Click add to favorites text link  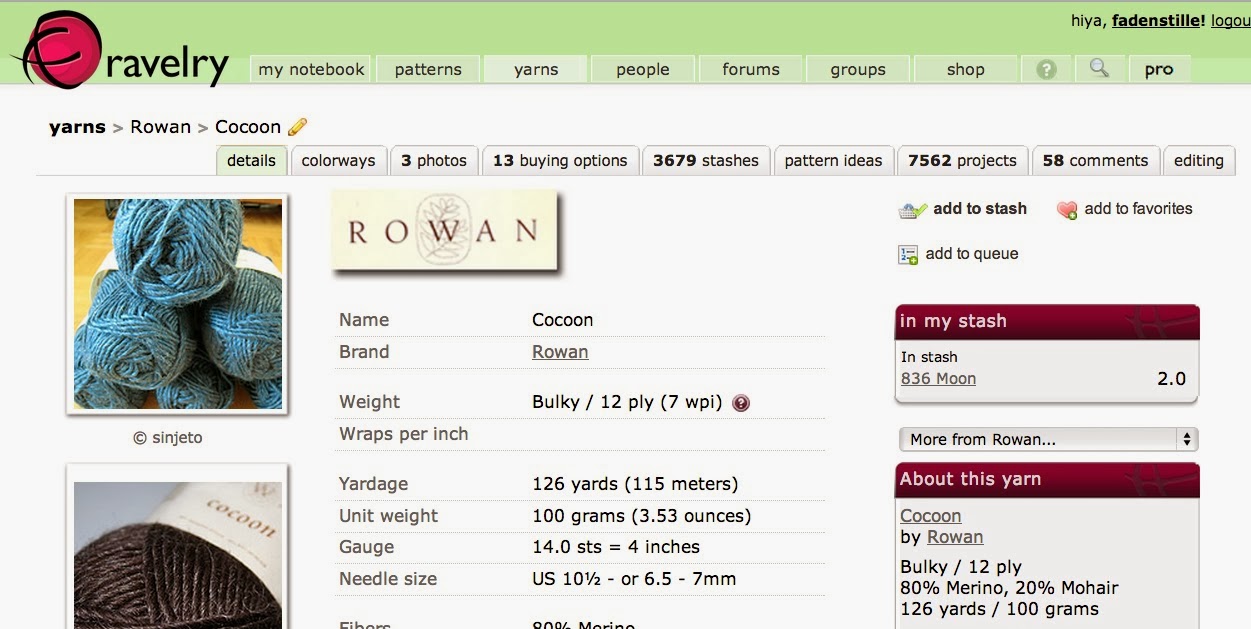tap(1138, 209)
